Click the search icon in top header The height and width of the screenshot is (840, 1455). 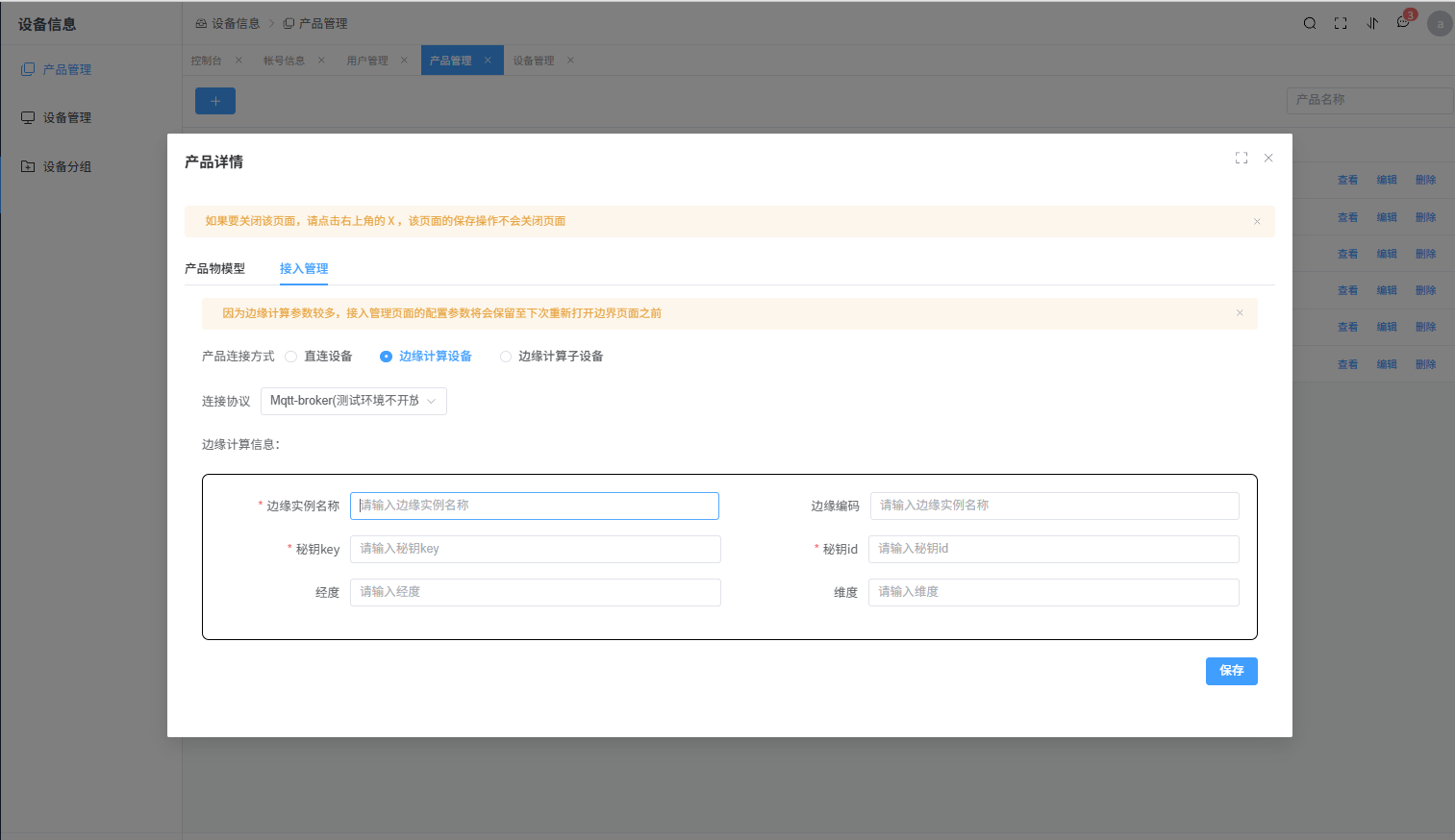[1309, 23]
